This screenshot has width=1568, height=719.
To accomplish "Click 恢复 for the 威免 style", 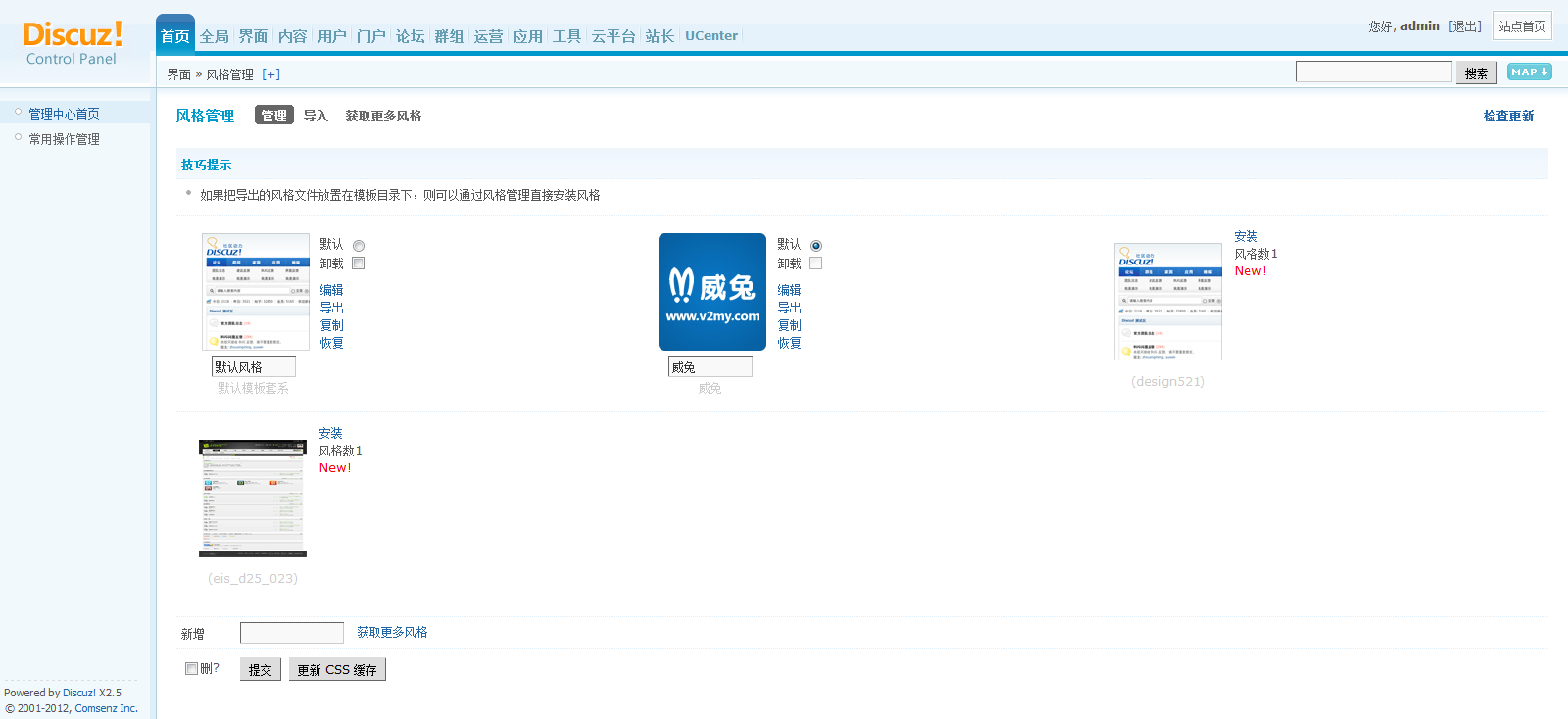I will [790, 343].
